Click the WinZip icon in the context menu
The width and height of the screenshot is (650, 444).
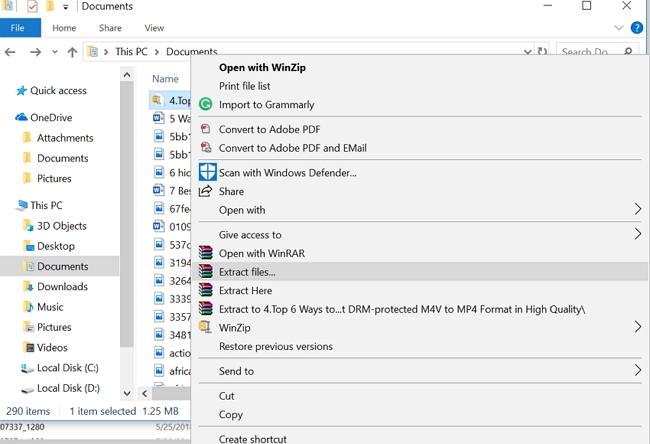(205, 327)
